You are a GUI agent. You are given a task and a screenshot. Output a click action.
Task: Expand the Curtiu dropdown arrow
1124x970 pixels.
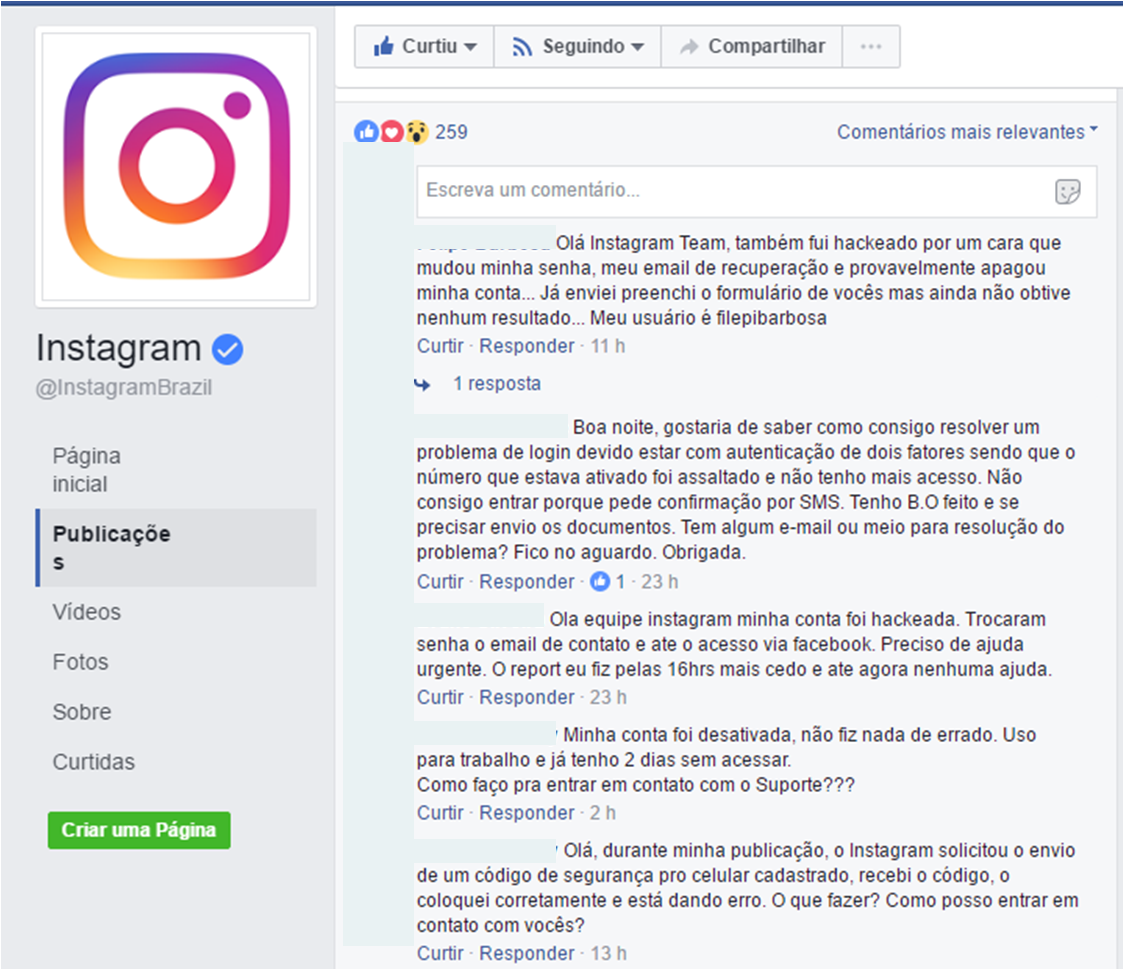point(470,47)
